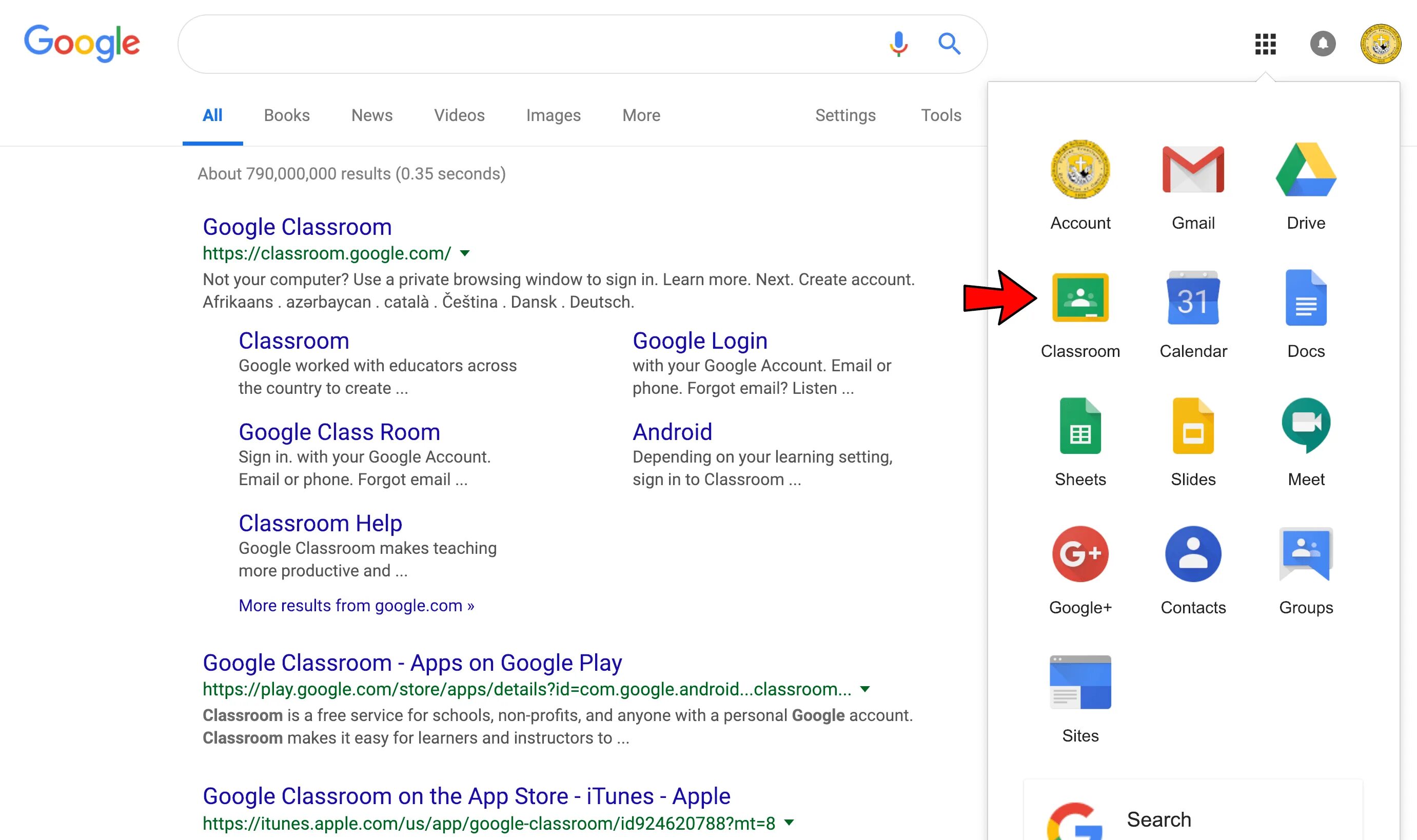This screenshot has height=840, width=1417.
Task: Expand dropdown arrow beside itunes.apple.com URL
Action: click(x=789, y=823)
